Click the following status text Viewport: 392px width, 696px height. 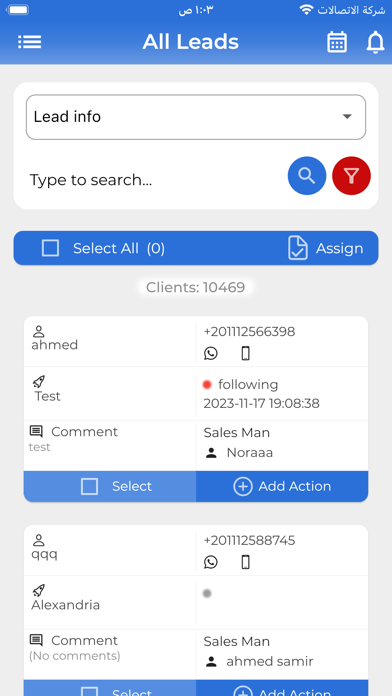pos(248,384)
